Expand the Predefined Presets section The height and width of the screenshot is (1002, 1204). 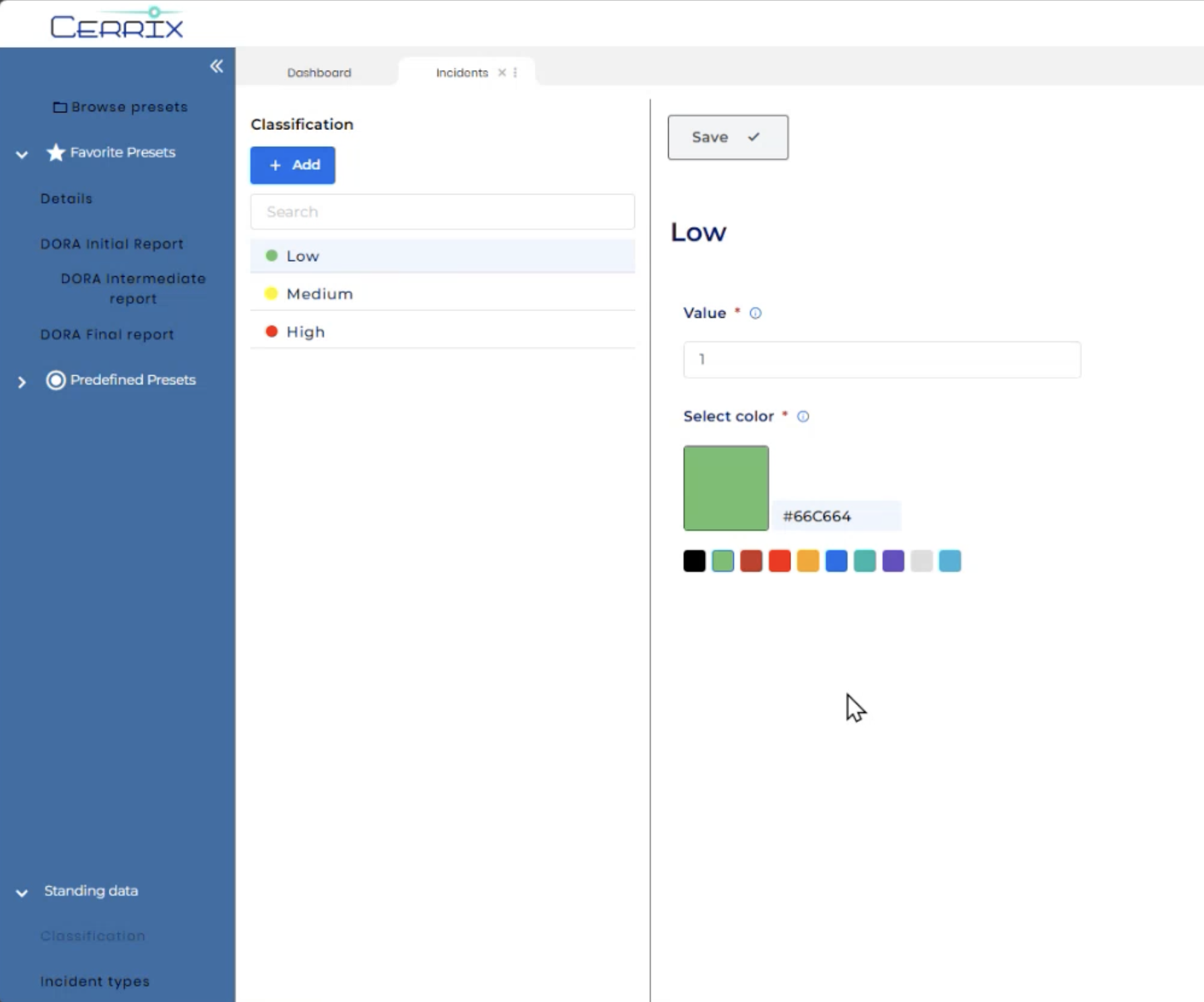click(22, 382)
